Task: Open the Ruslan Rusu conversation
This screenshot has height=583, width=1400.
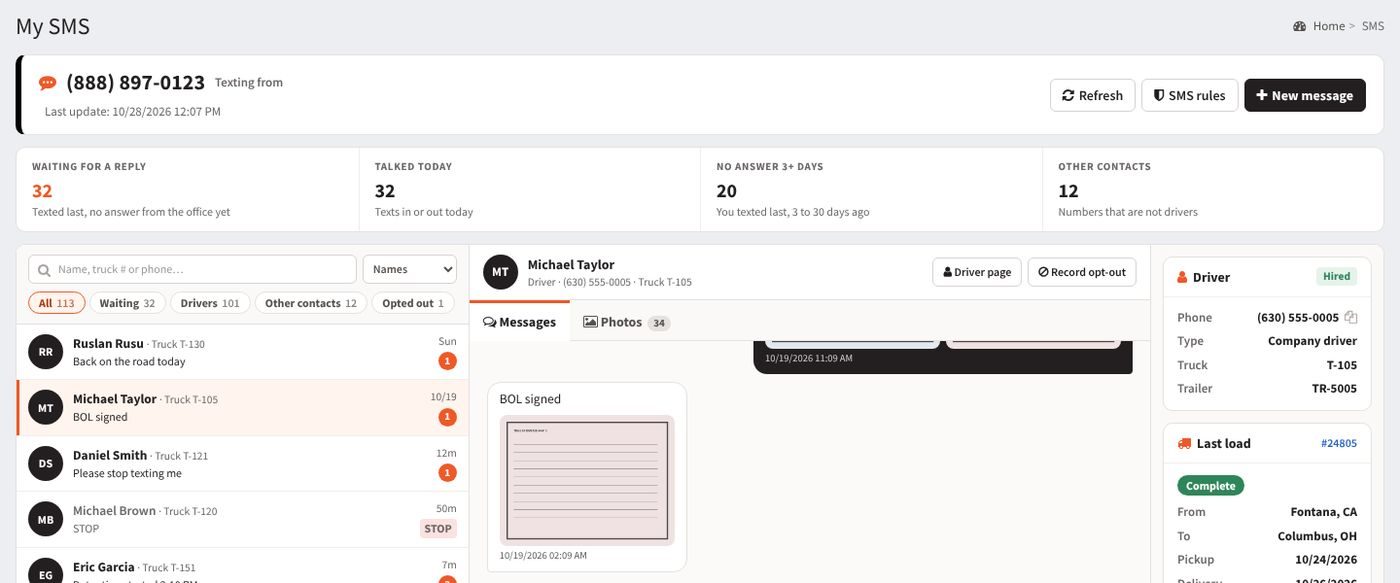Action: pyautogui.click(x=243, y=352)
